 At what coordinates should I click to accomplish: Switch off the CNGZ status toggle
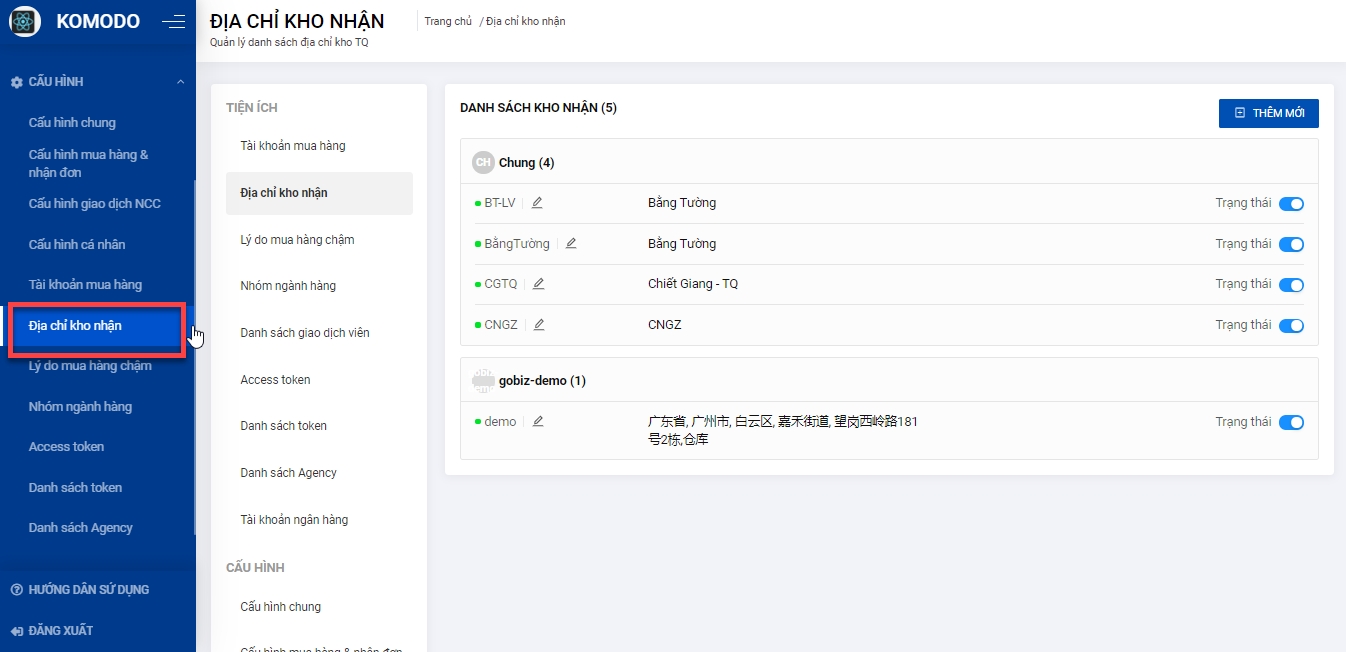point(1291,326)
